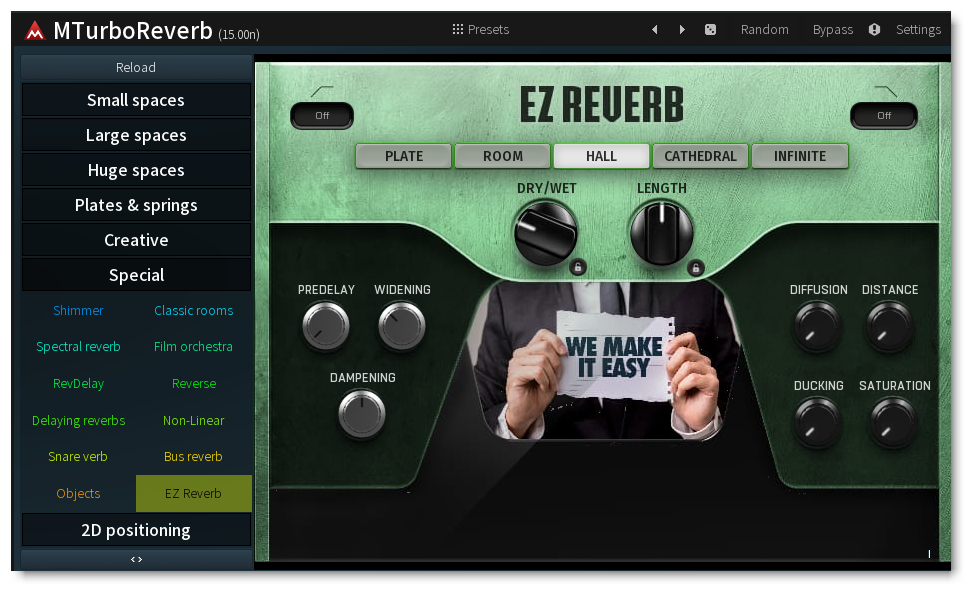
Task: Select the Non-Linear device
Action: (x=194, y=420)
